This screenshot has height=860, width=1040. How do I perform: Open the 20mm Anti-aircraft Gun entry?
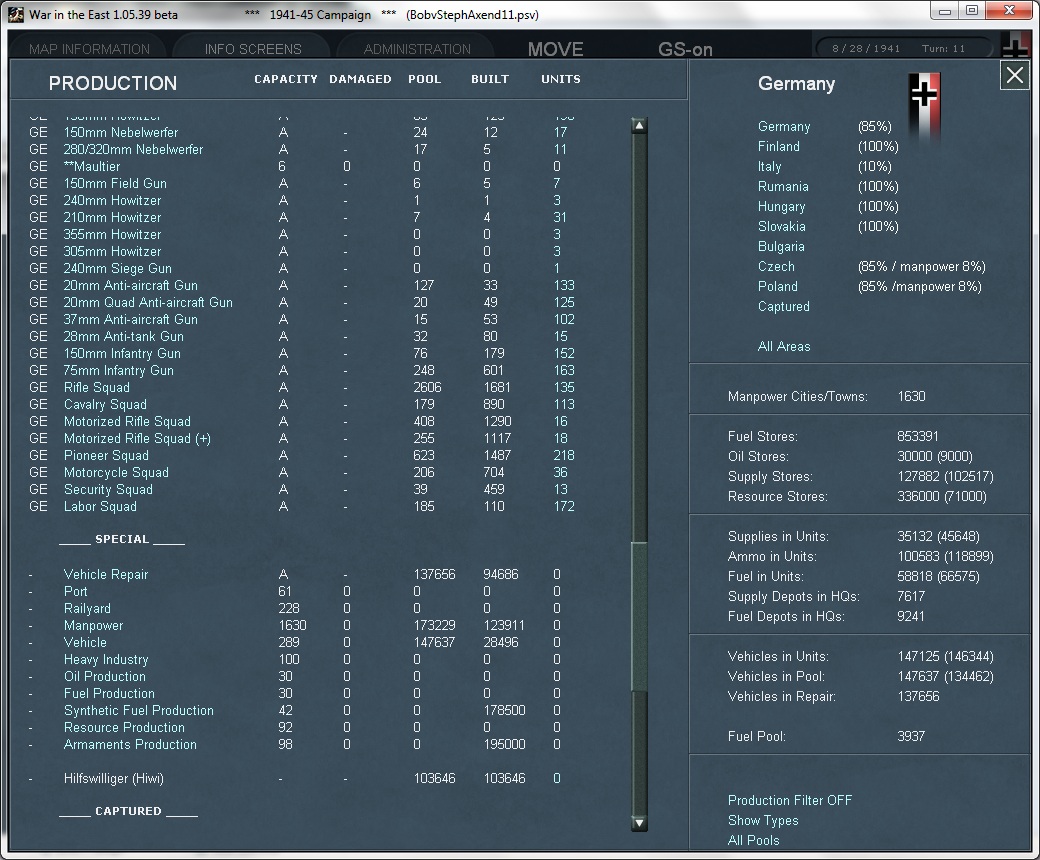[x=131, y=285]
